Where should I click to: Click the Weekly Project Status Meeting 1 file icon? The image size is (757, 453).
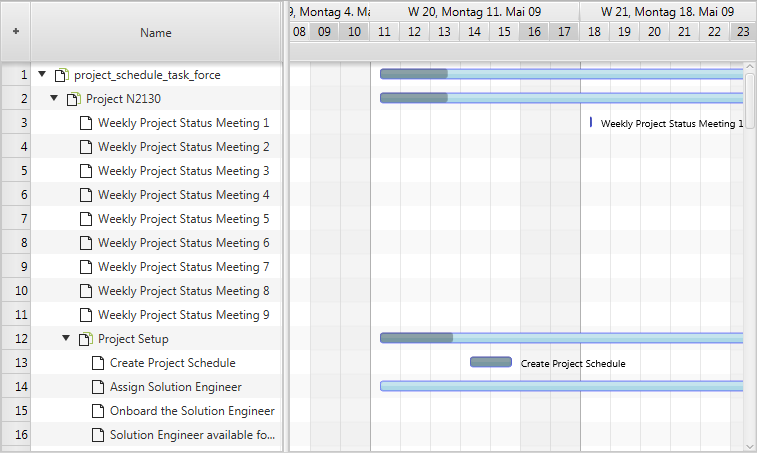tap(85, 123)
